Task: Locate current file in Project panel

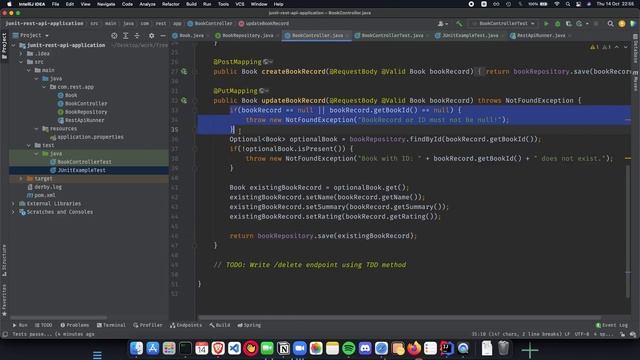Action: point(114,36)
